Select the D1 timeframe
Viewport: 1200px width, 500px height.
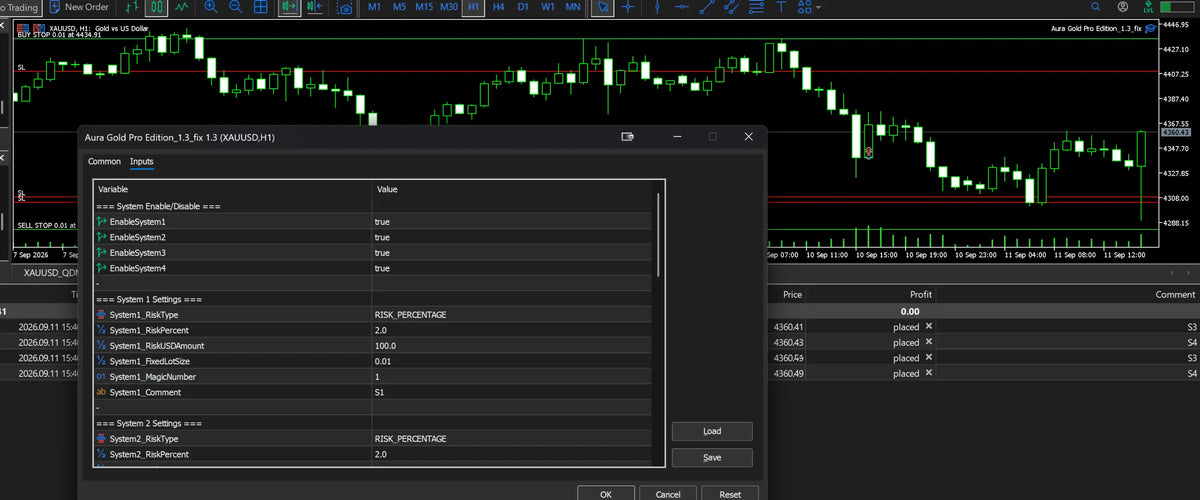(523, 7)
